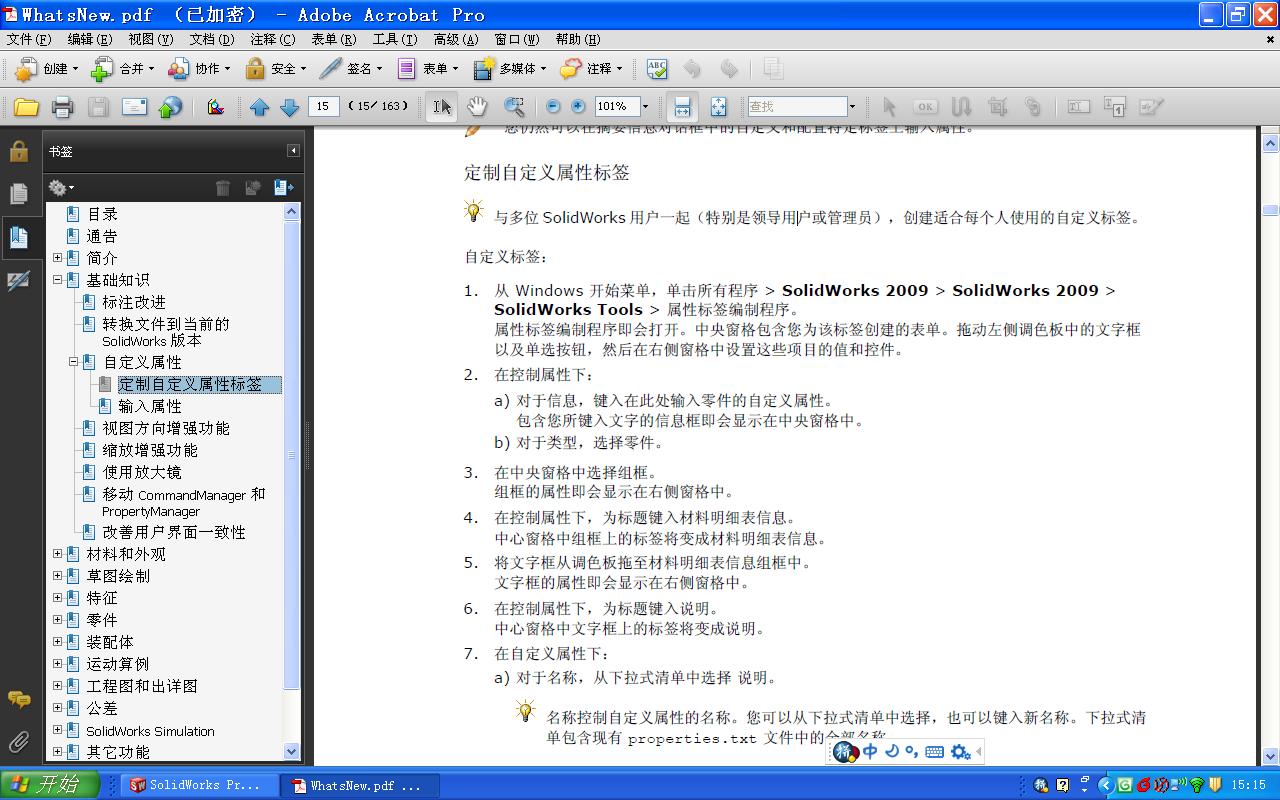The width and height of the screenshot is (1280, 800).
Task: Click the zoom in plus button
Action: point(578,107)
